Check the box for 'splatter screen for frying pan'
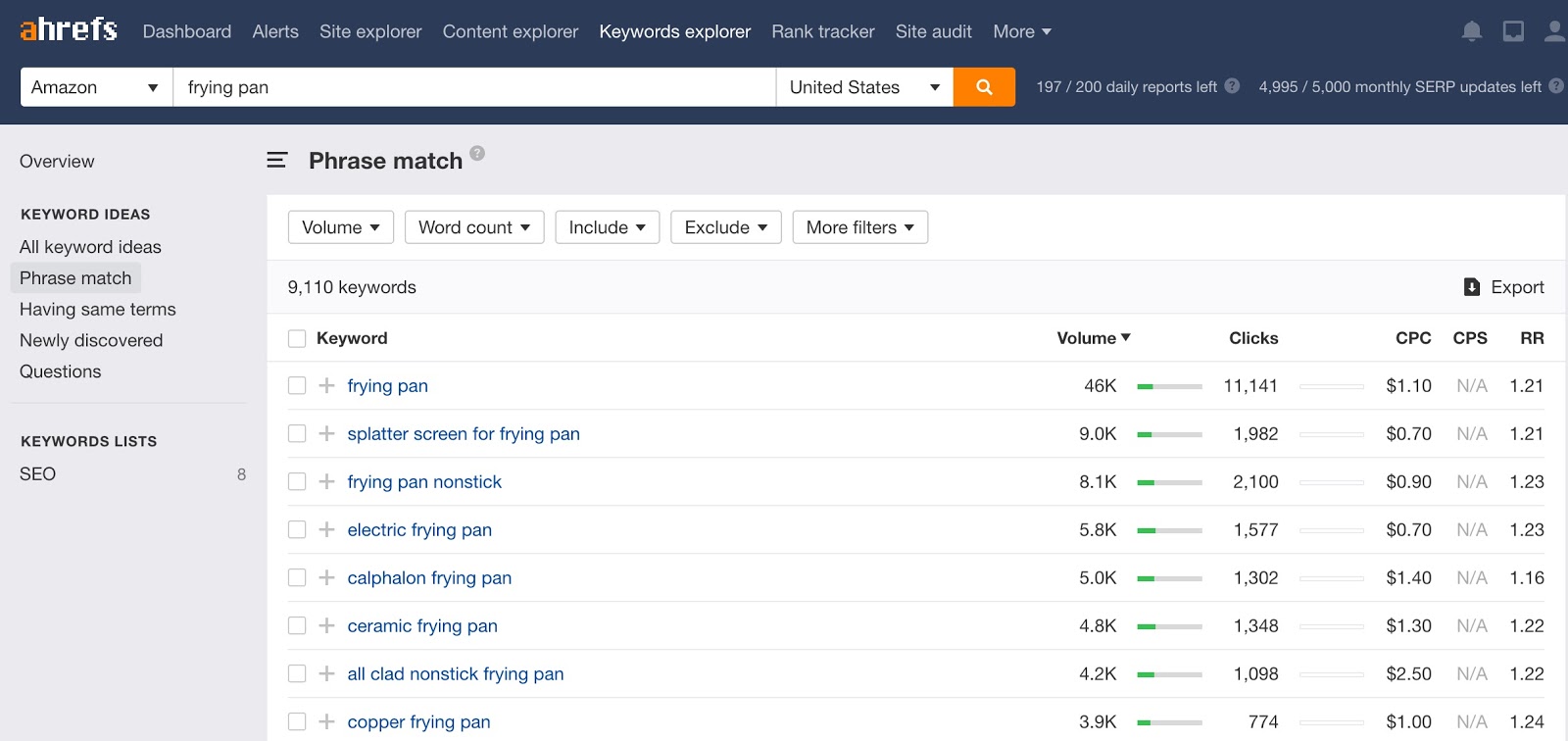 [297, 434]
